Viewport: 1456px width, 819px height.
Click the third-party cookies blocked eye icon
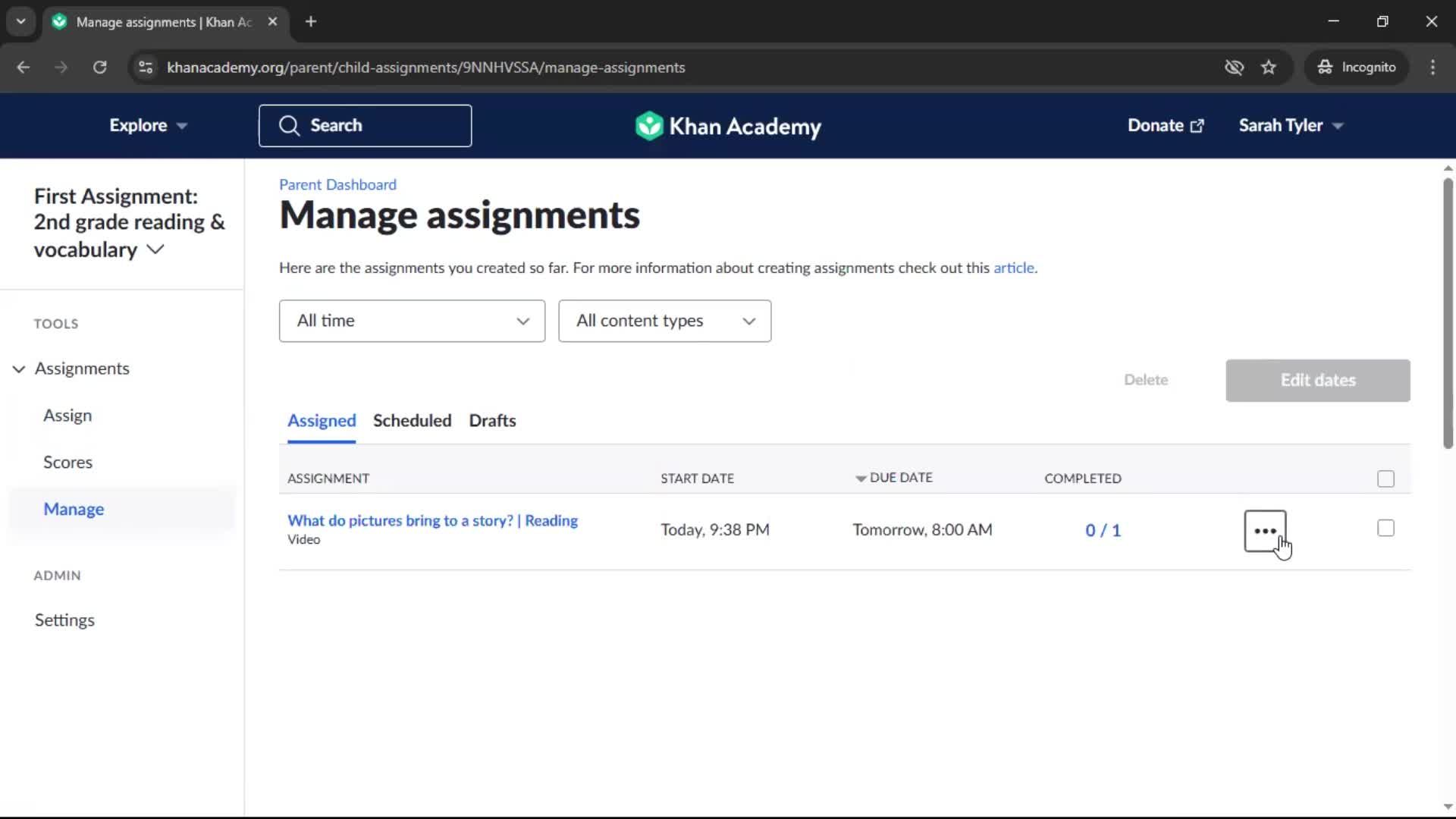[1234, 67]
